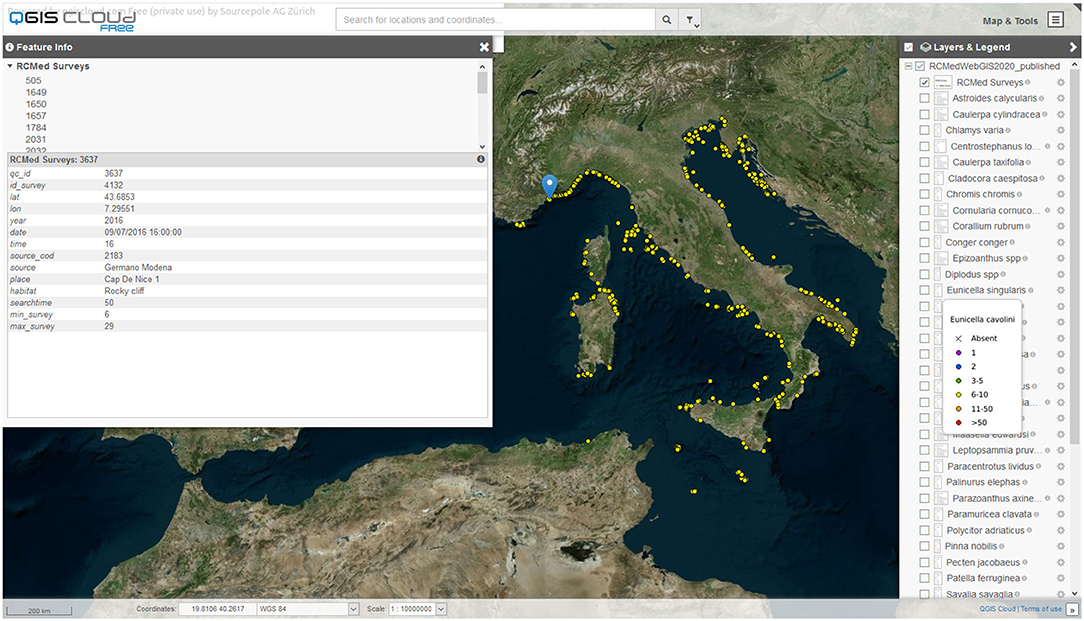Enable the Conger conger layer checkbox

pyautogui.click(x=924, y=243)
